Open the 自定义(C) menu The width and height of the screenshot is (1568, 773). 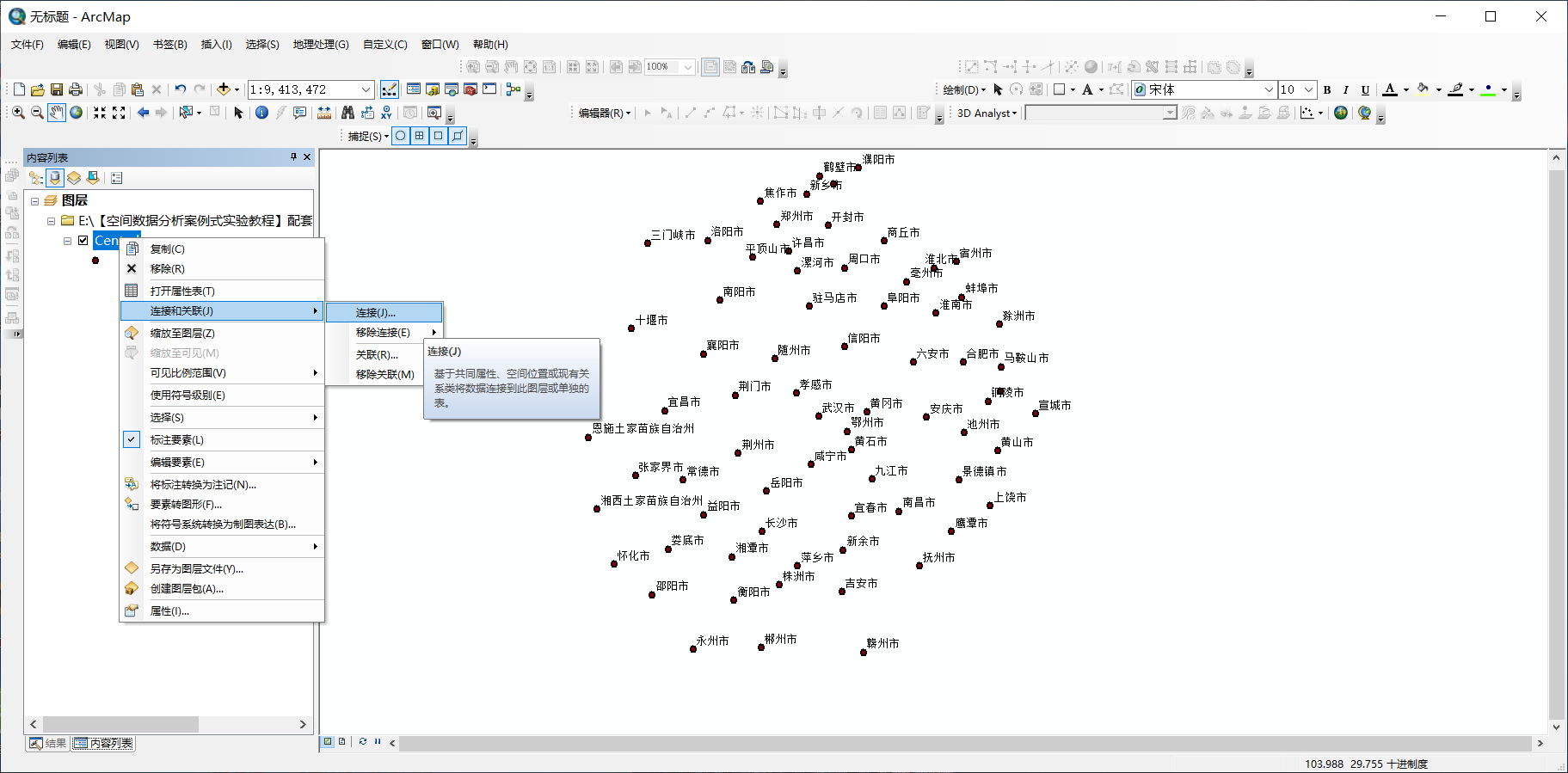tap(384, 45)
